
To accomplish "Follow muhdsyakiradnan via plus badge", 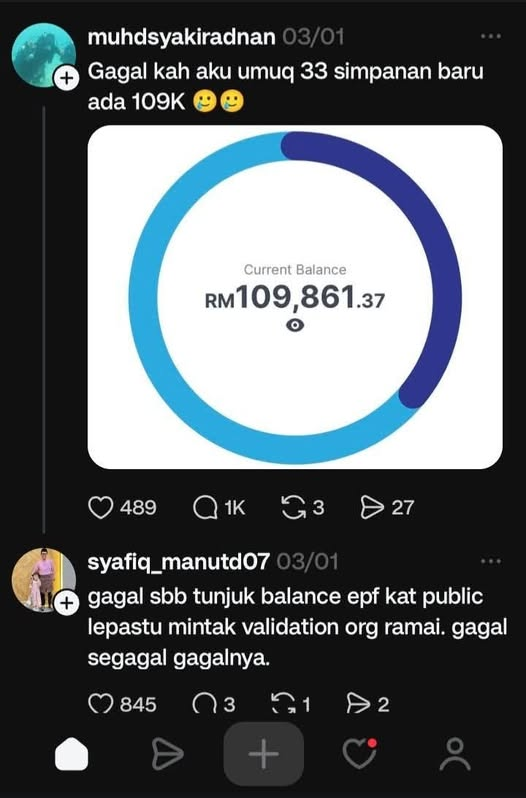I will tap(67, 78).
